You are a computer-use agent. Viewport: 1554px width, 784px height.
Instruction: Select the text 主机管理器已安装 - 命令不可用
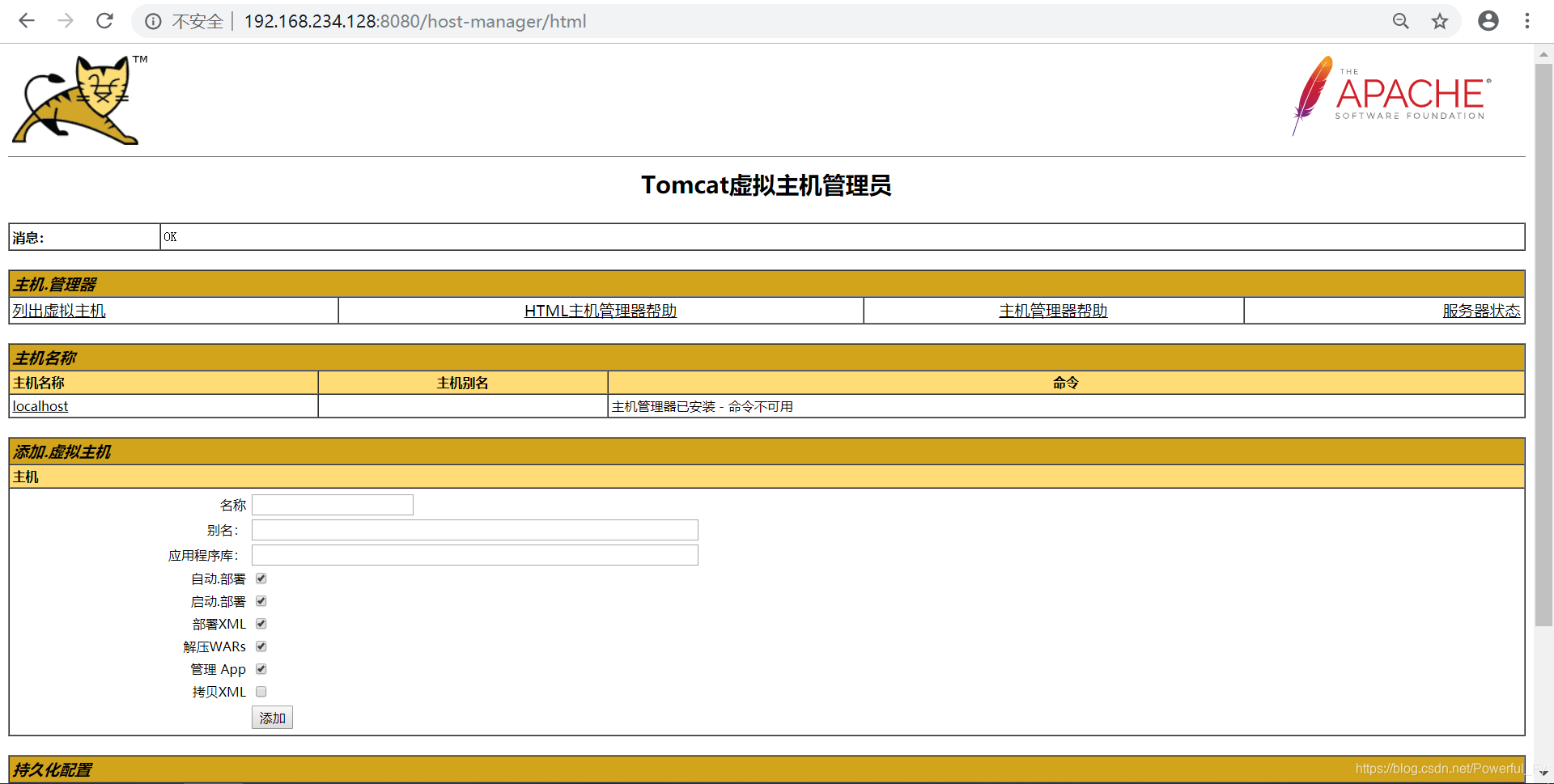[x=703, y=406]
